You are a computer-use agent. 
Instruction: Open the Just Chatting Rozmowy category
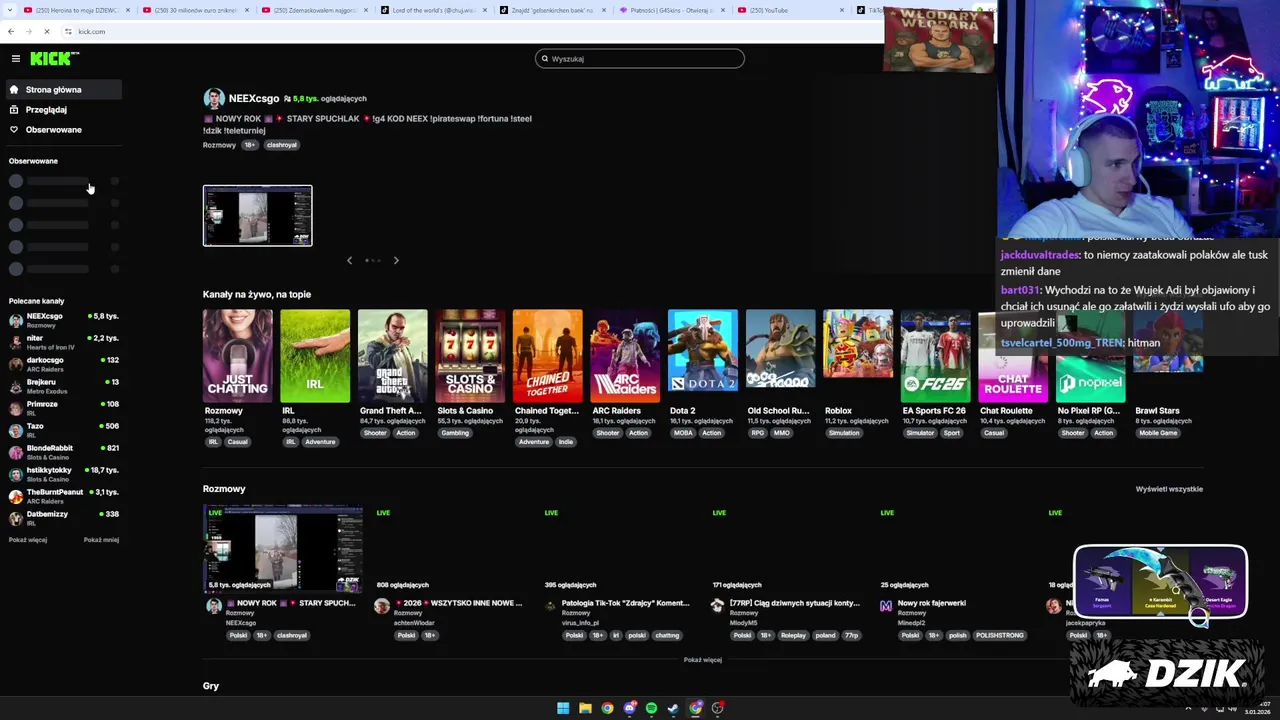[237, 356]
